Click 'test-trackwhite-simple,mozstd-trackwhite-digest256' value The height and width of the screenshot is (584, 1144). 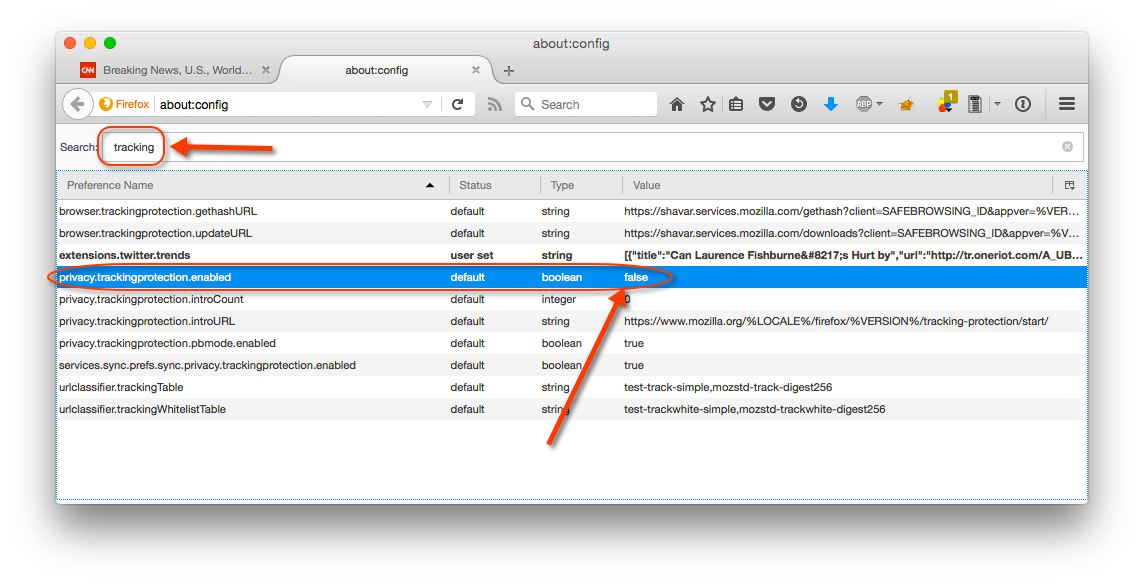click(x=754, y=409)
